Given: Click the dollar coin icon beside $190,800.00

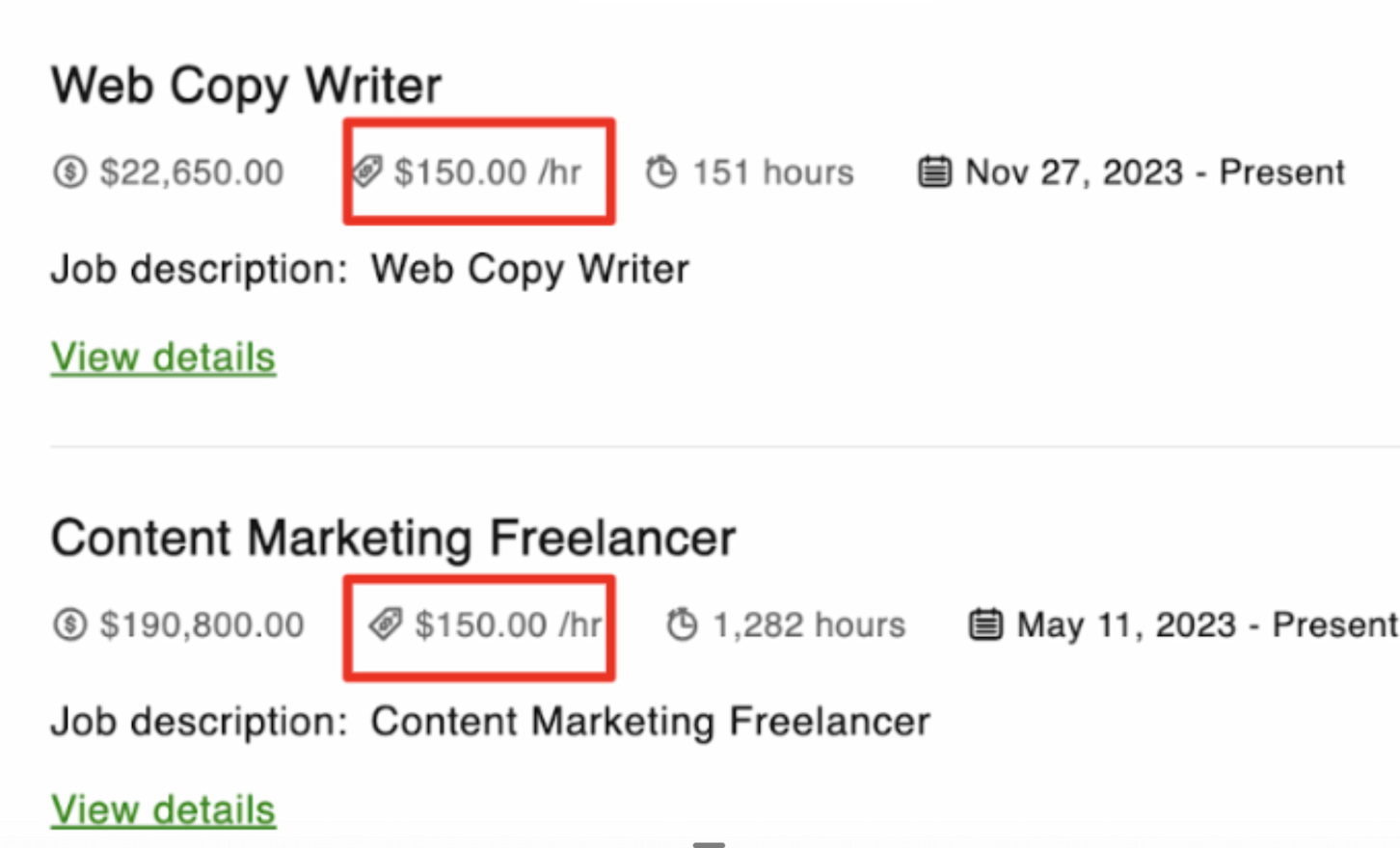Looking at the screenshot, I should [69, 624].
